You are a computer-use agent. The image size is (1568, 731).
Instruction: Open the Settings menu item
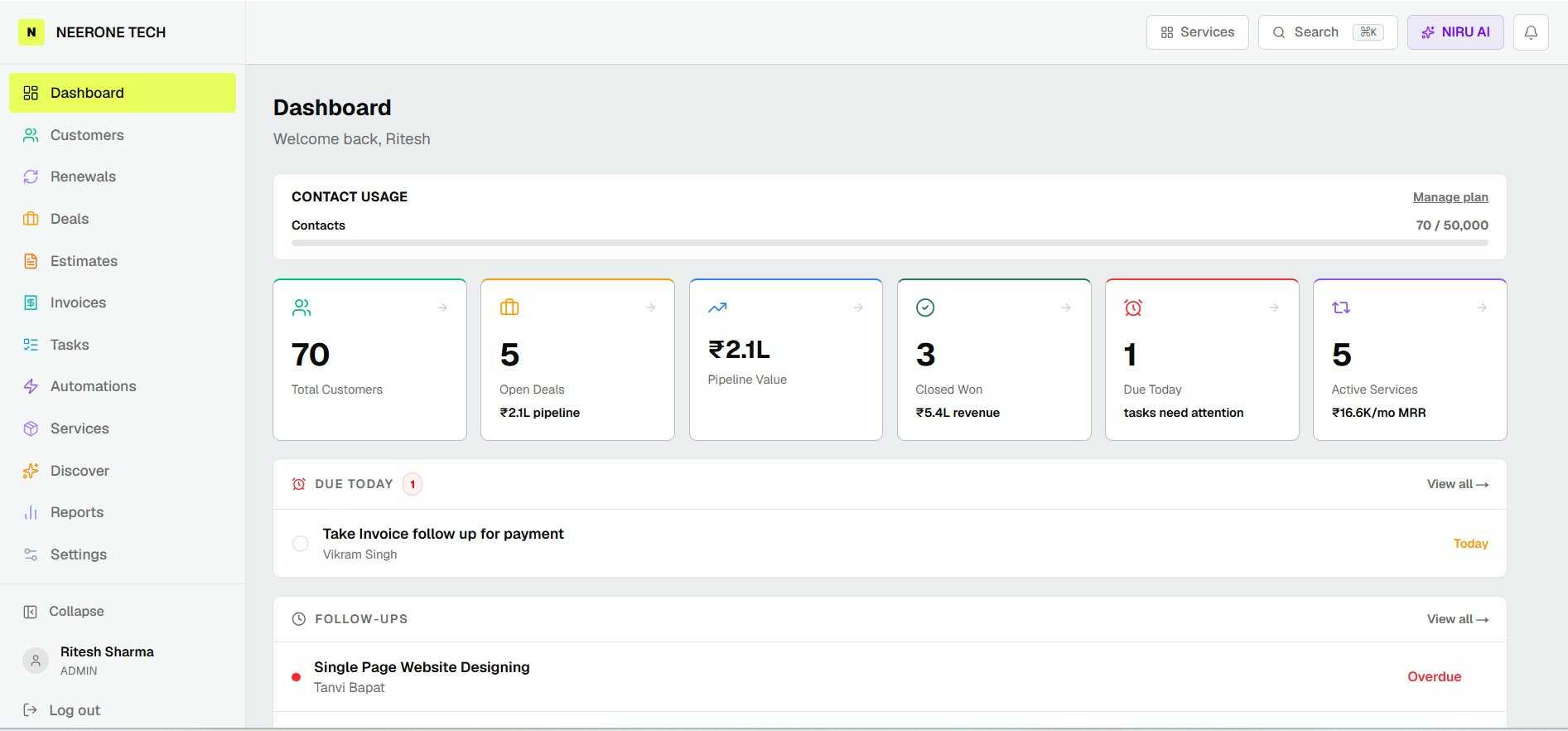123,554
